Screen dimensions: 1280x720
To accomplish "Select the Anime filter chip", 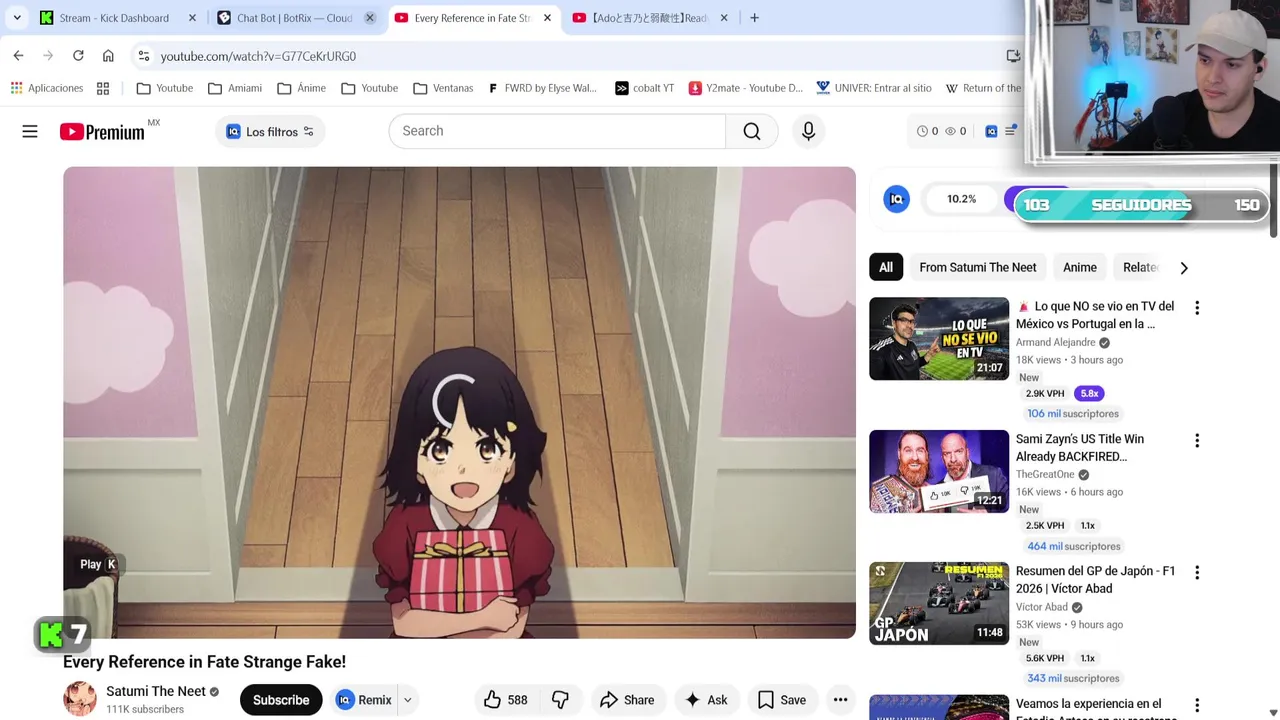I will click(x=1080, y=267).
